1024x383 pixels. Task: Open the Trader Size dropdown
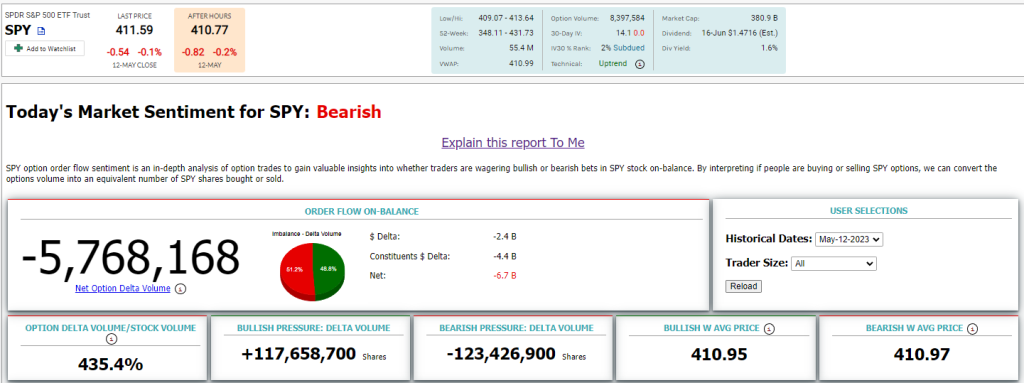tap(833, 263)
